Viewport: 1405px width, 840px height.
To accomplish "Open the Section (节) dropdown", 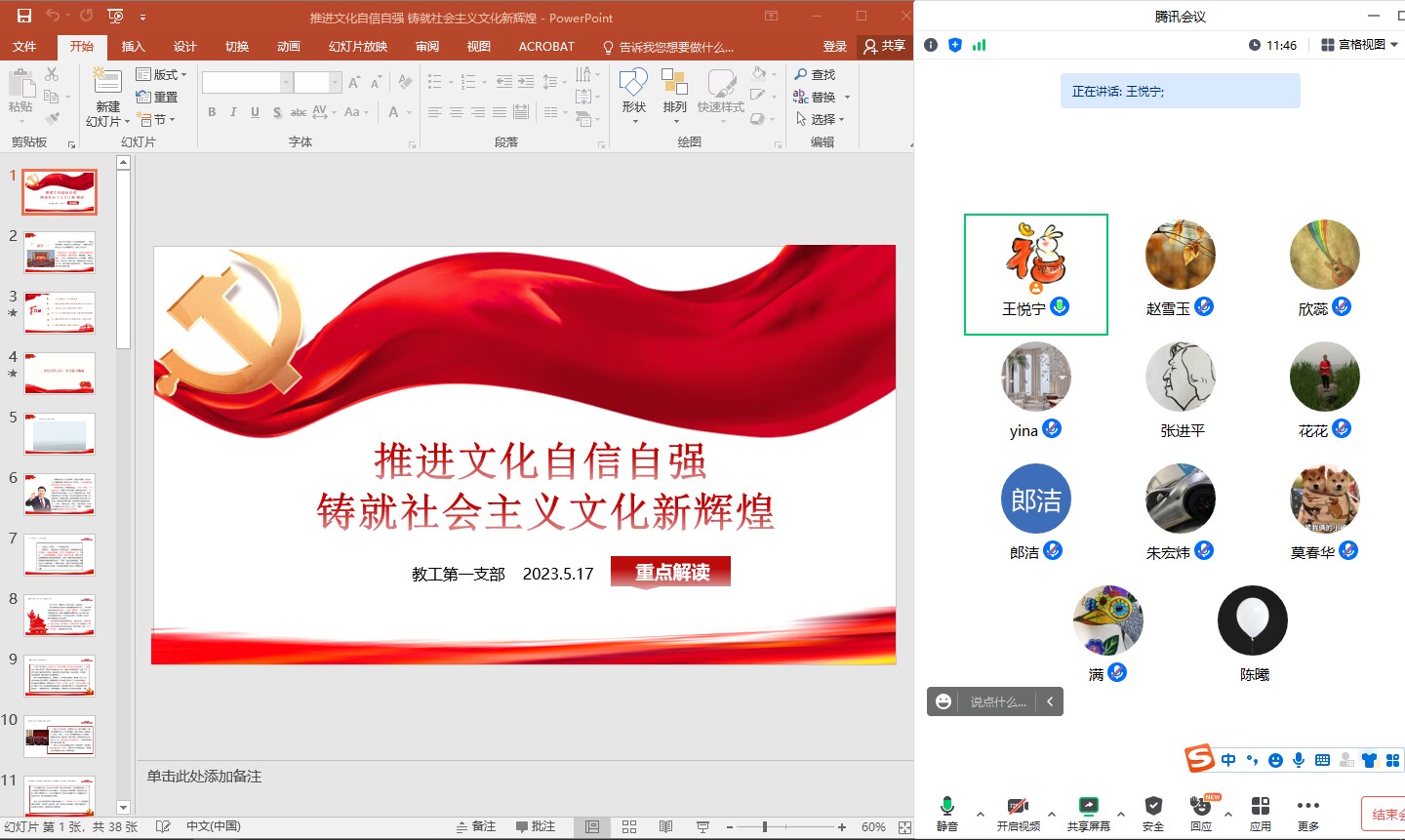I will click(x=157, y=119).
